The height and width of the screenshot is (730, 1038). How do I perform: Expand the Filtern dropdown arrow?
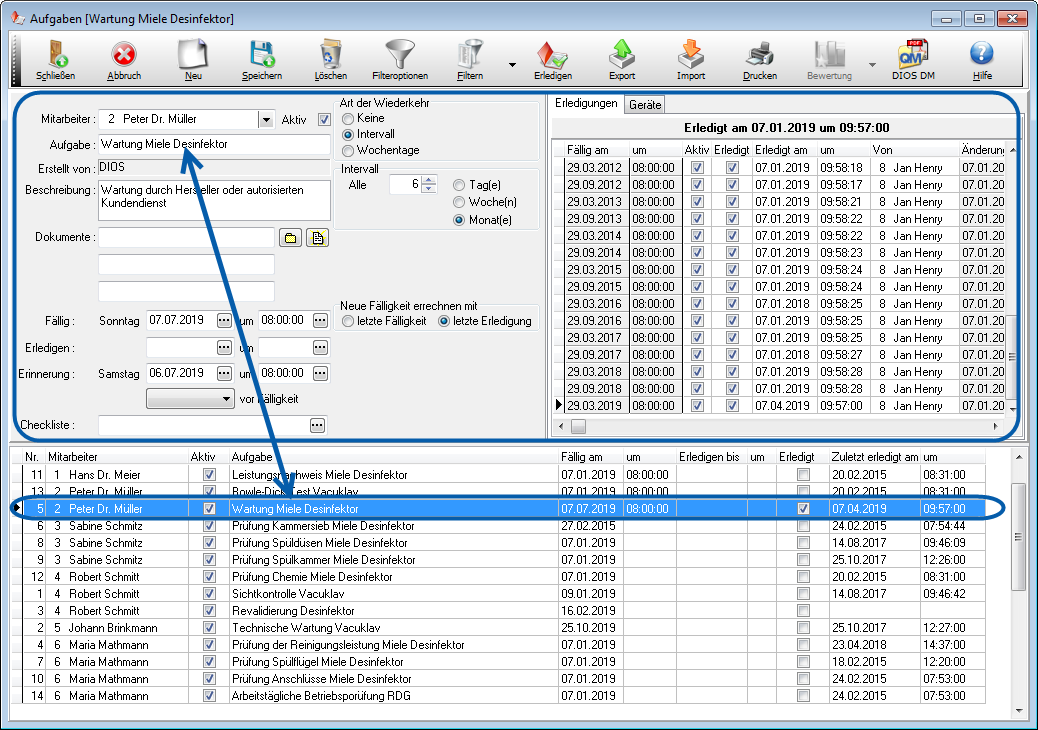pos(512,64)
